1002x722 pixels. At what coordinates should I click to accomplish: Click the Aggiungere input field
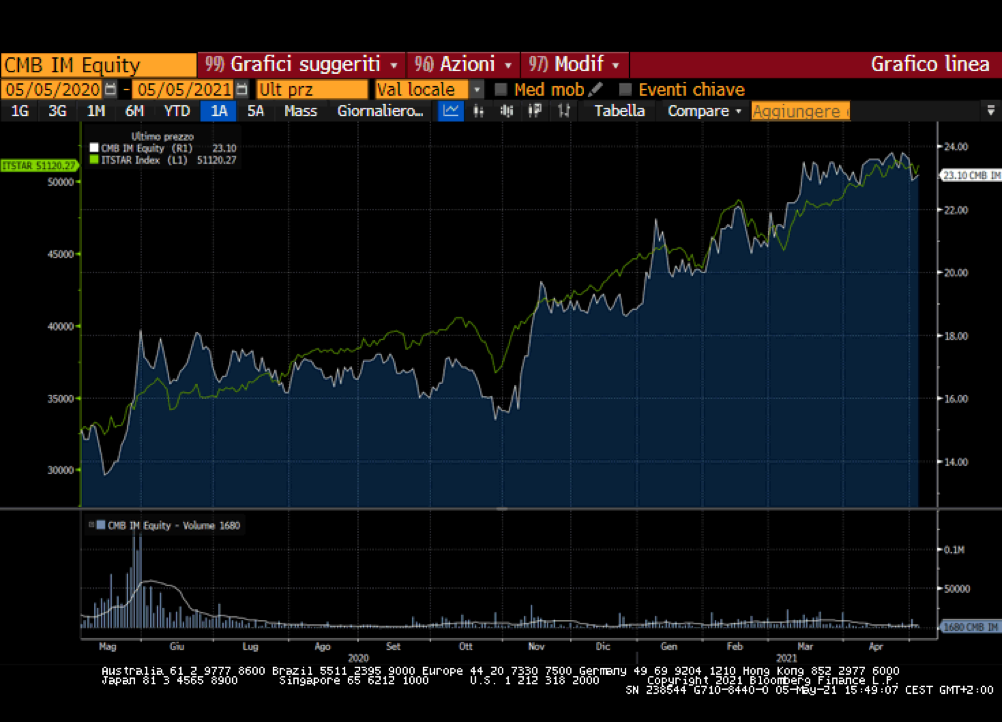800,111
